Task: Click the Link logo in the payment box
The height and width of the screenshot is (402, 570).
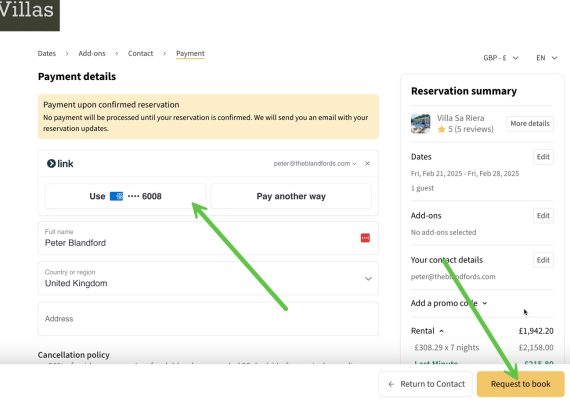Action: [60, 164]
